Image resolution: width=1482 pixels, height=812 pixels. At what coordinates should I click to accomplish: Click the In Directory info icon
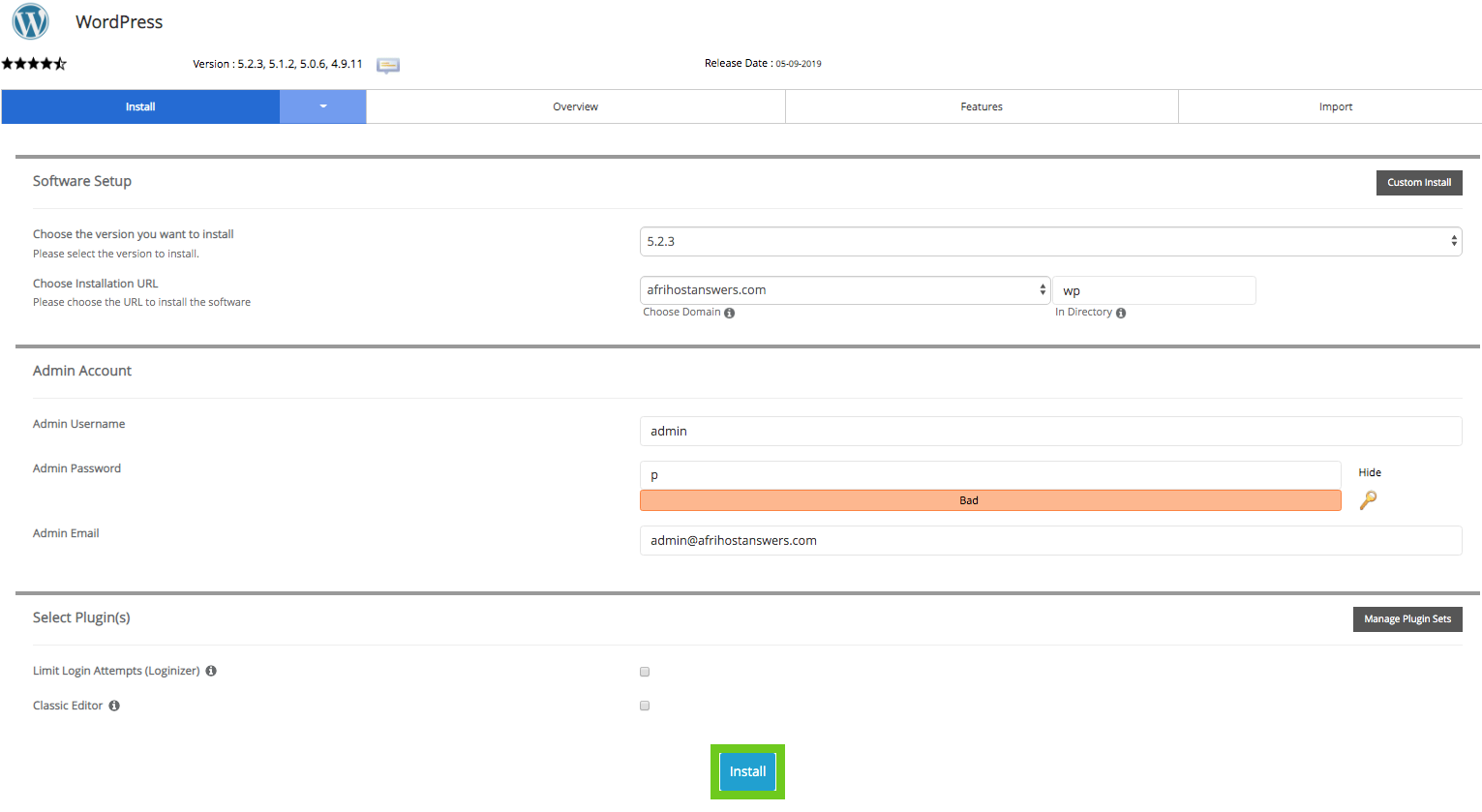pyautogui.click(x=1121, y=313)
